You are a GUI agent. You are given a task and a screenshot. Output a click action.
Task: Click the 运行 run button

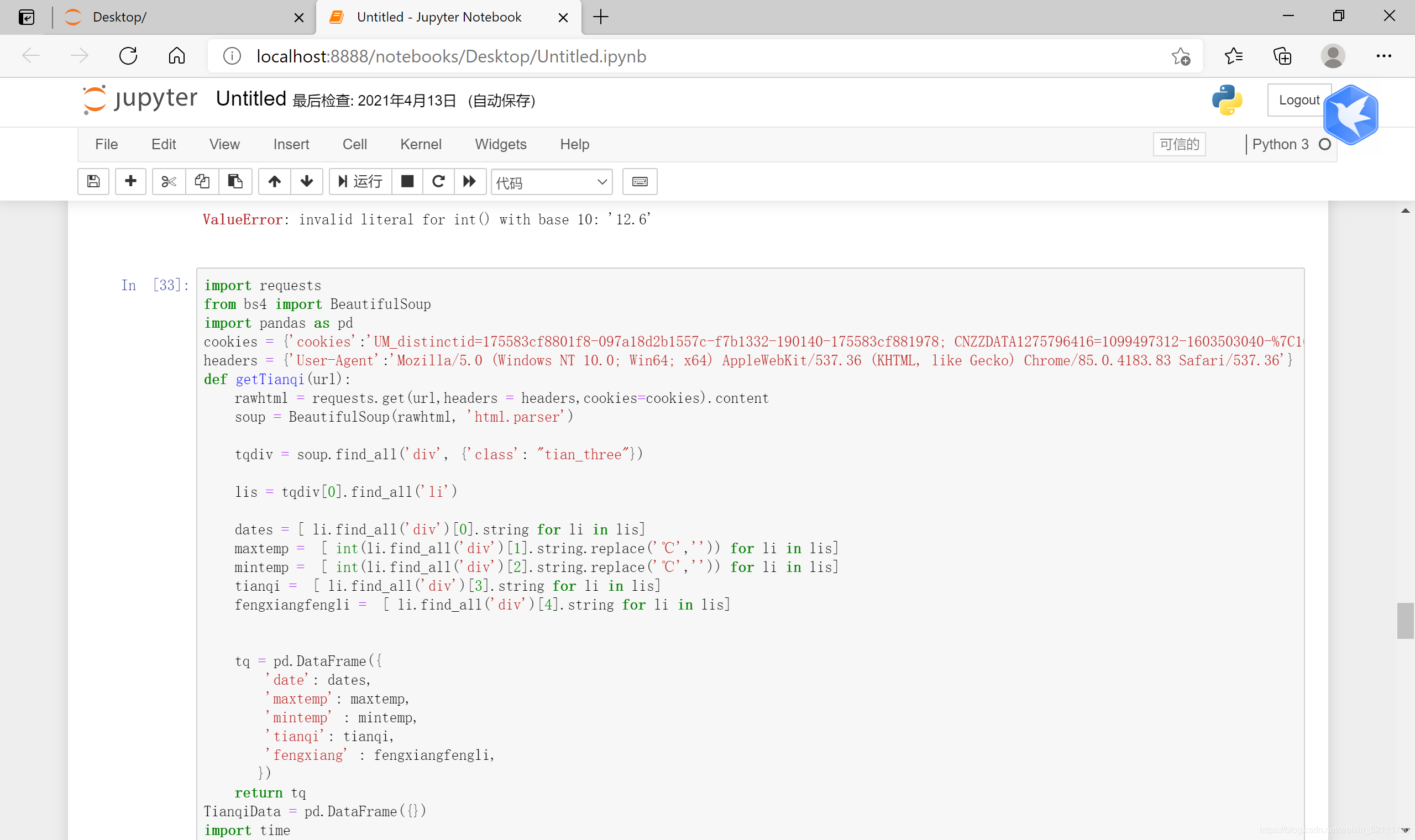coord(360,181)
